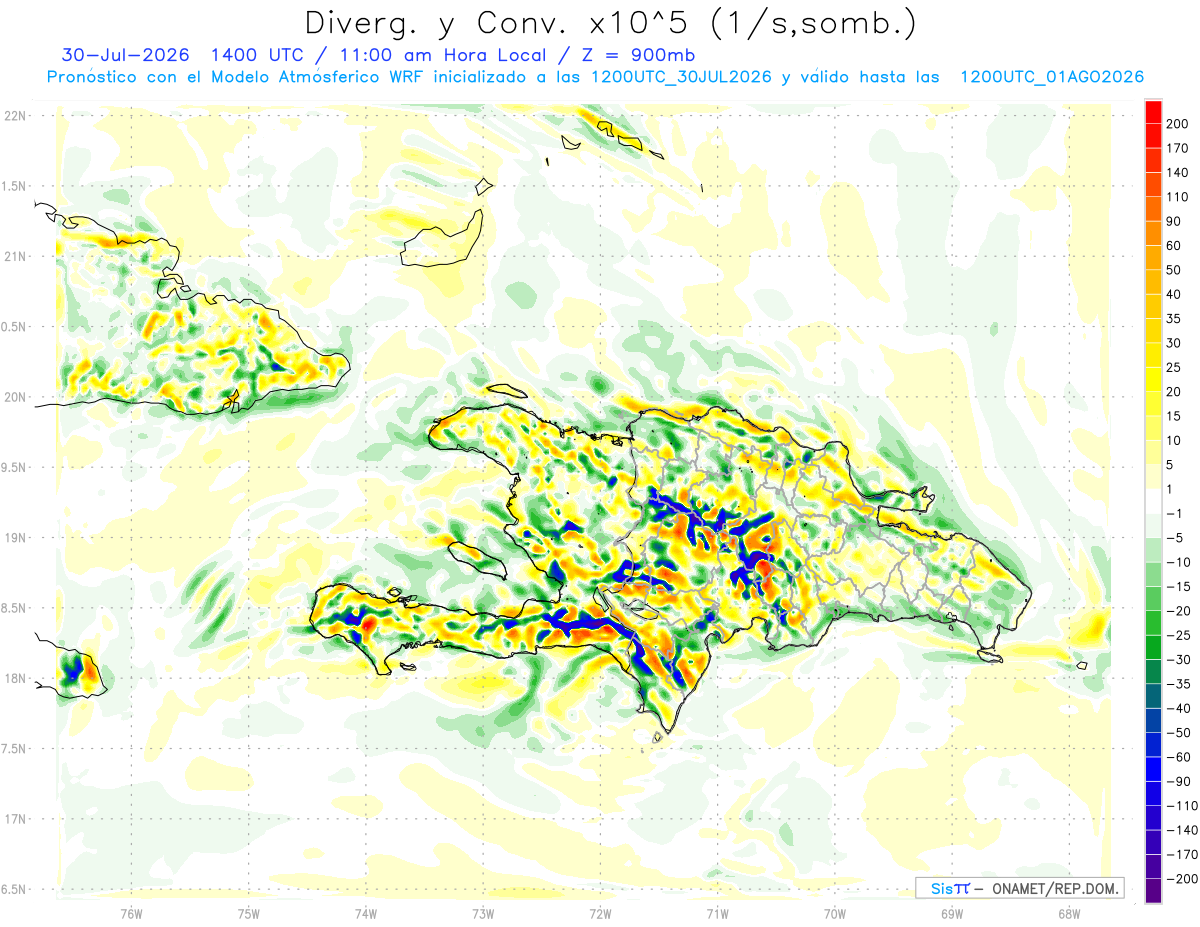Click the colorbar label positive "35"

[1174, 319]
